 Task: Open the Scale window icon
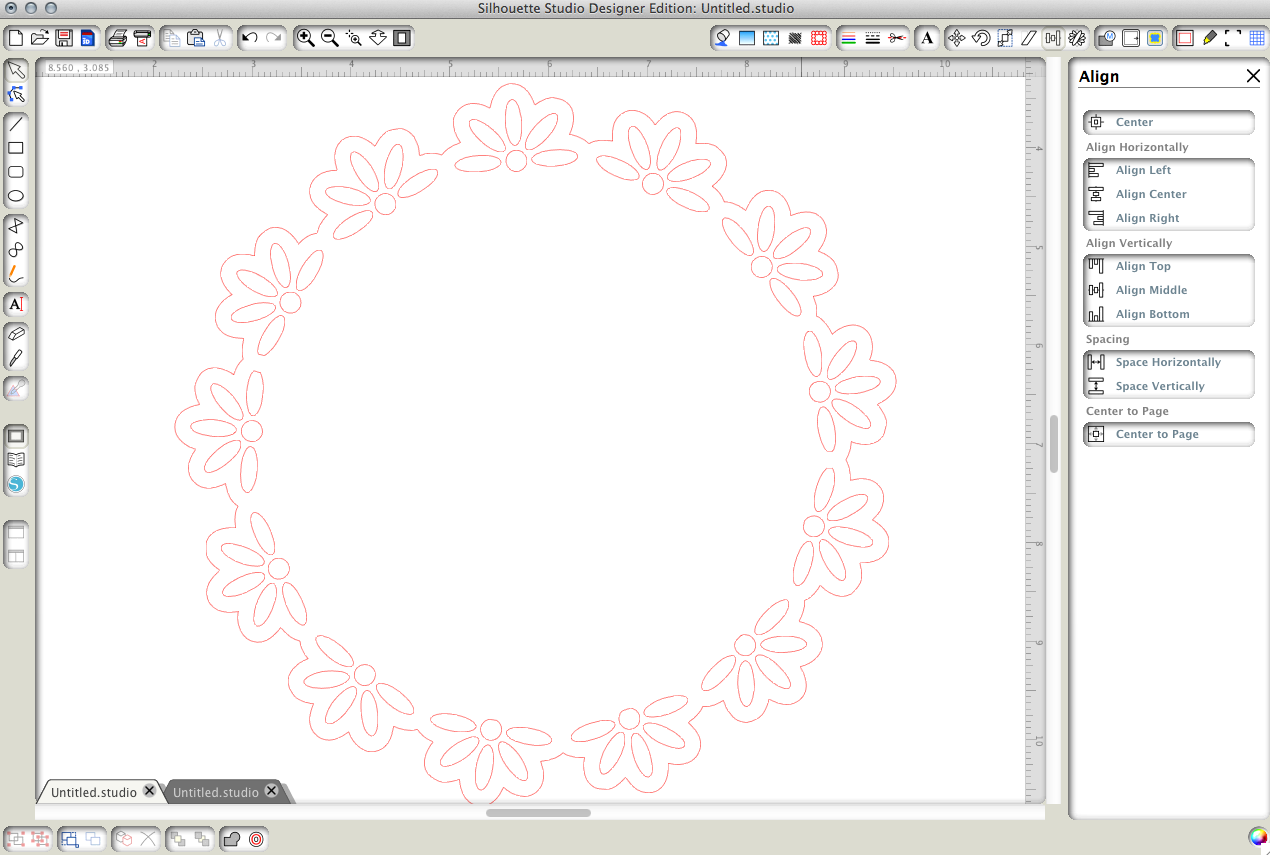[x=1005, y=38]
